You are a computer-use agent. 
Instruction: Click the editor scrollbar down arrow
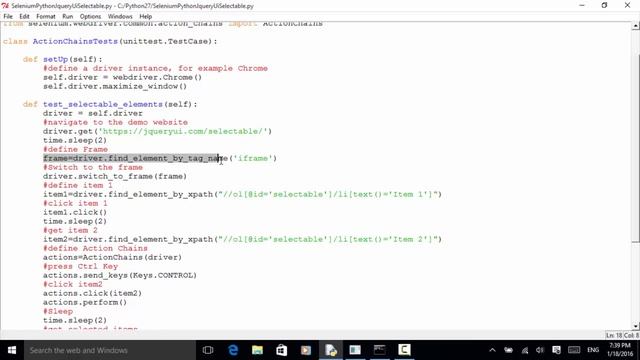pyautogui.click(x=636, y=326)
